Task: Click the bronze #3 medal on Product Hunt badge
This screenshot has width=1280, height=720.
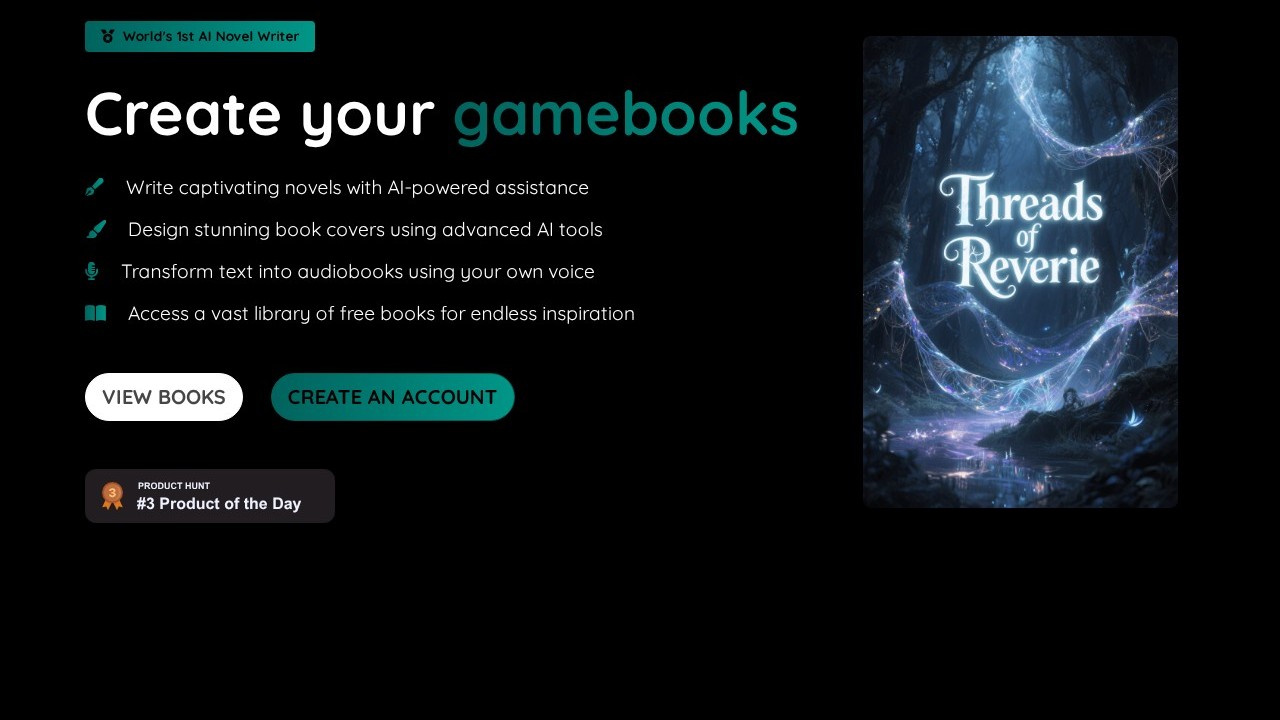Action: pyautogui.click(x=112, y=496)
